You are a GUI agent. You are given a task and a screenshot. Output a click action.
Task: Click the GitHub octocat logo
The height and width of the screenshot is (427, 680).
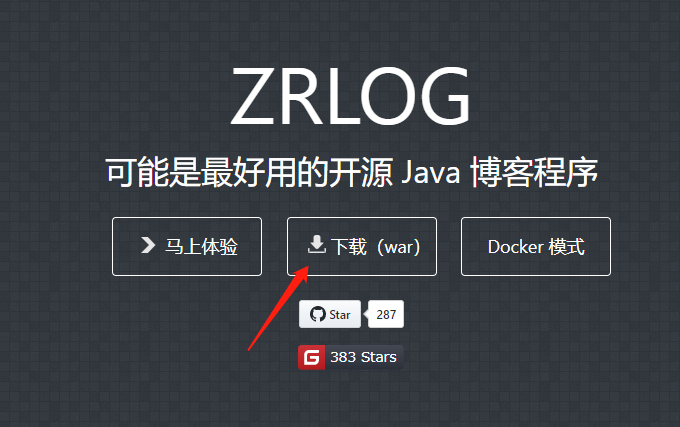pyautogui.click(x=317, y=314)
